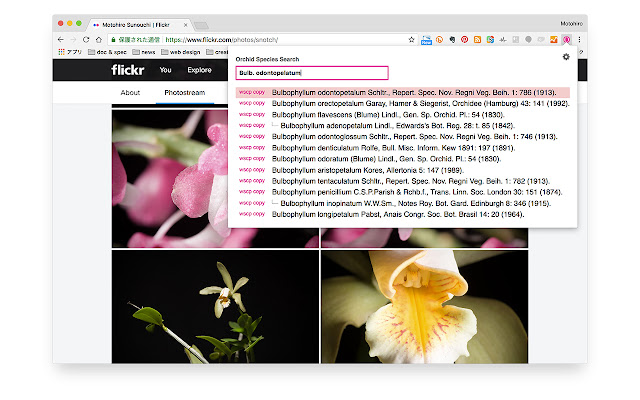Click the browser forward arrow
Viewport: 640px width, 400px height.
73,40
